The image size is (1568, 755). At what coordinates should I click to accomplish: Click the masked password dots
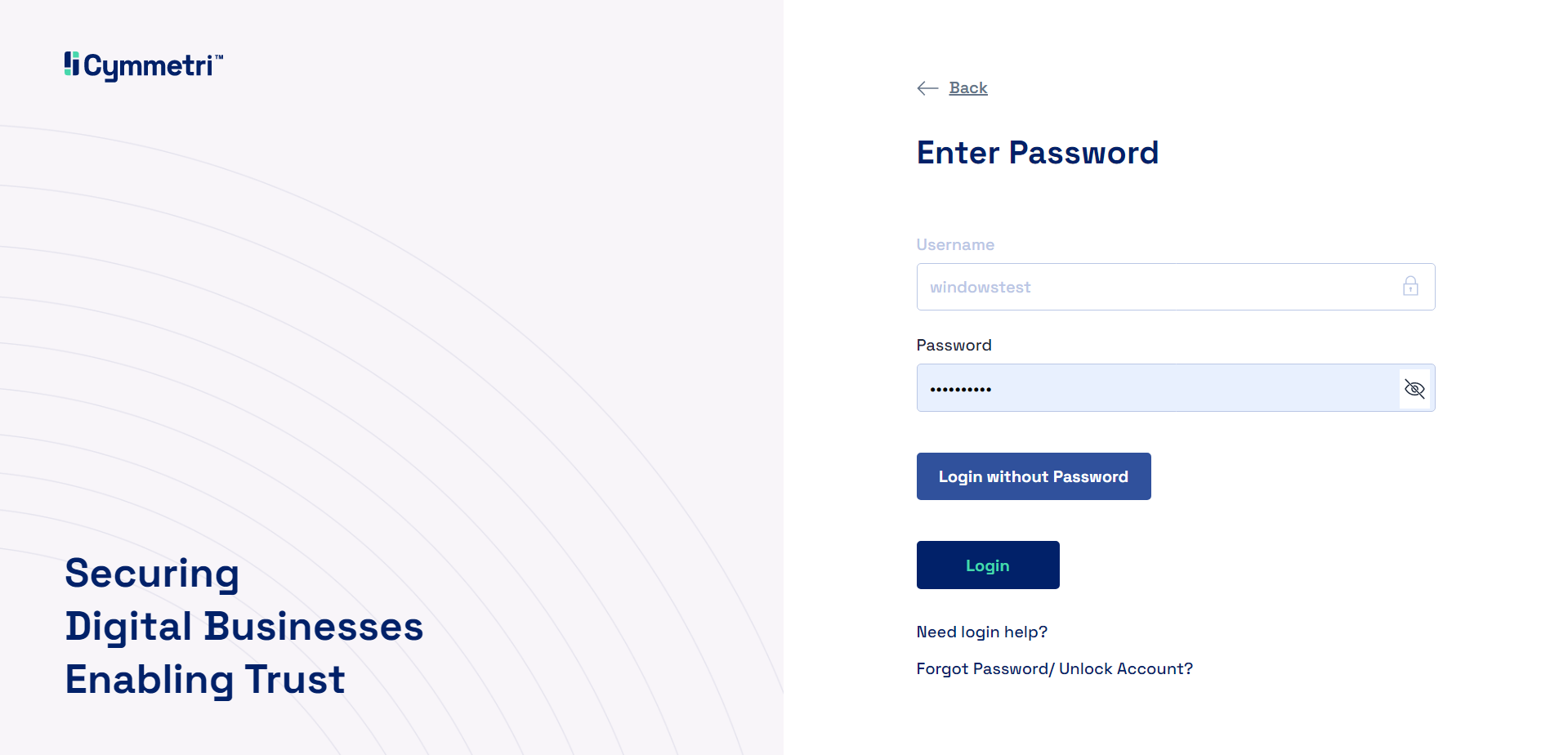click(961, 390)
